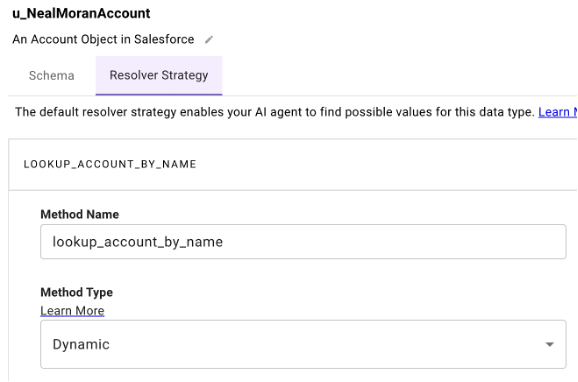Click empty space right of LOOKUP_ACCOUNT_BY_NAME header

[387, 164]
